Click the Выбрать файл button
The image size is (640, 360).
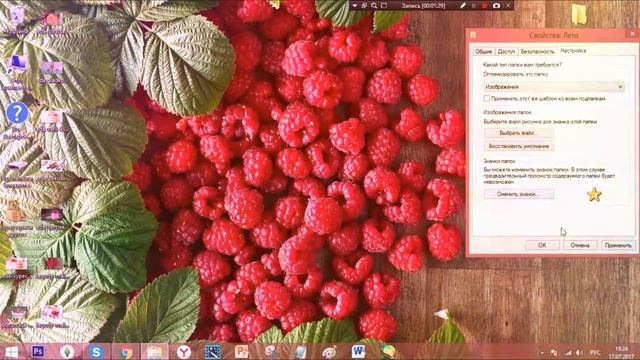point(519,133)
